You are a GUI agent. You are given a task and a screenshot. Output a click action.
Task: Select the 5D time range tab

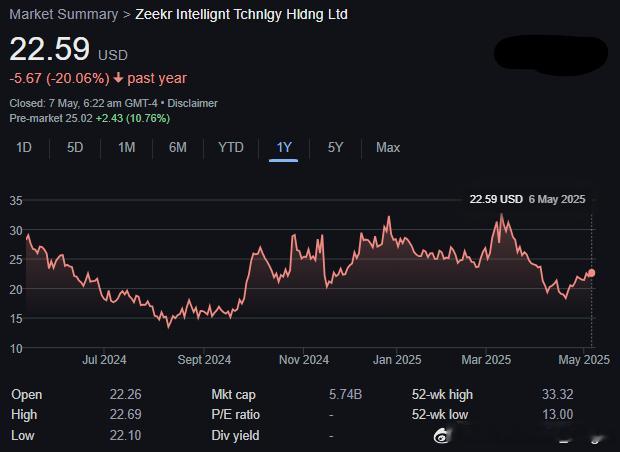(x=75, y=148)
